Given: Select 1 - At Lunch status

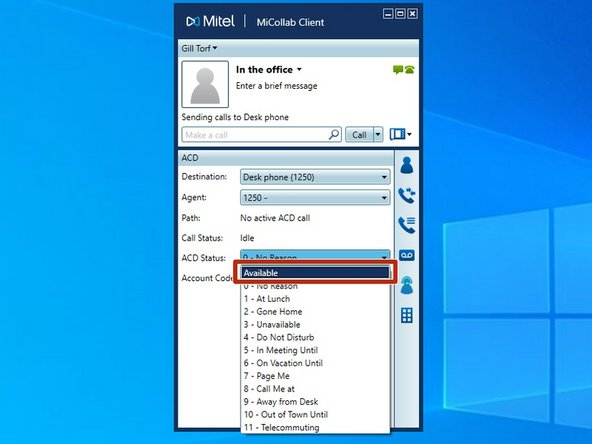Looking at the screenshot, I should (315, 299).
